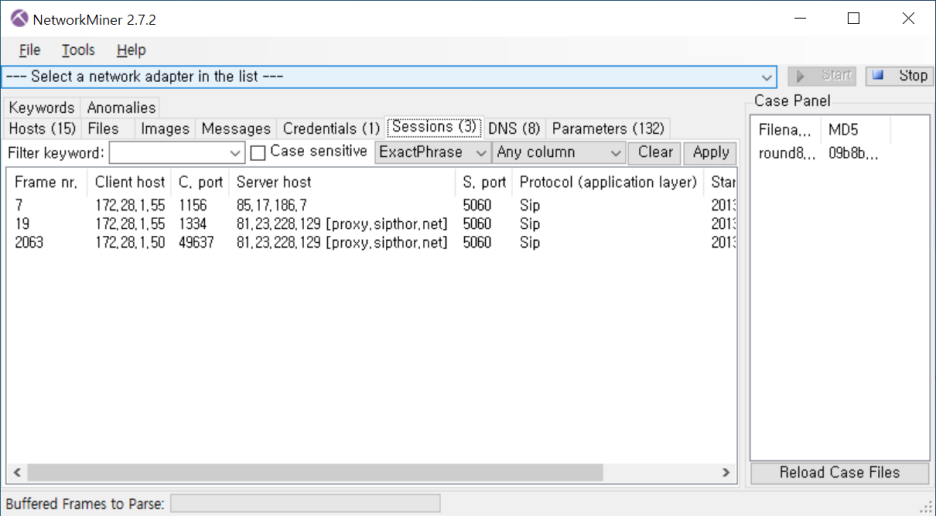Click the Buffered Frames to Parse progress bar
This screenshot has width=936, height=516.
pyautogui.click(x=305, y=503)
